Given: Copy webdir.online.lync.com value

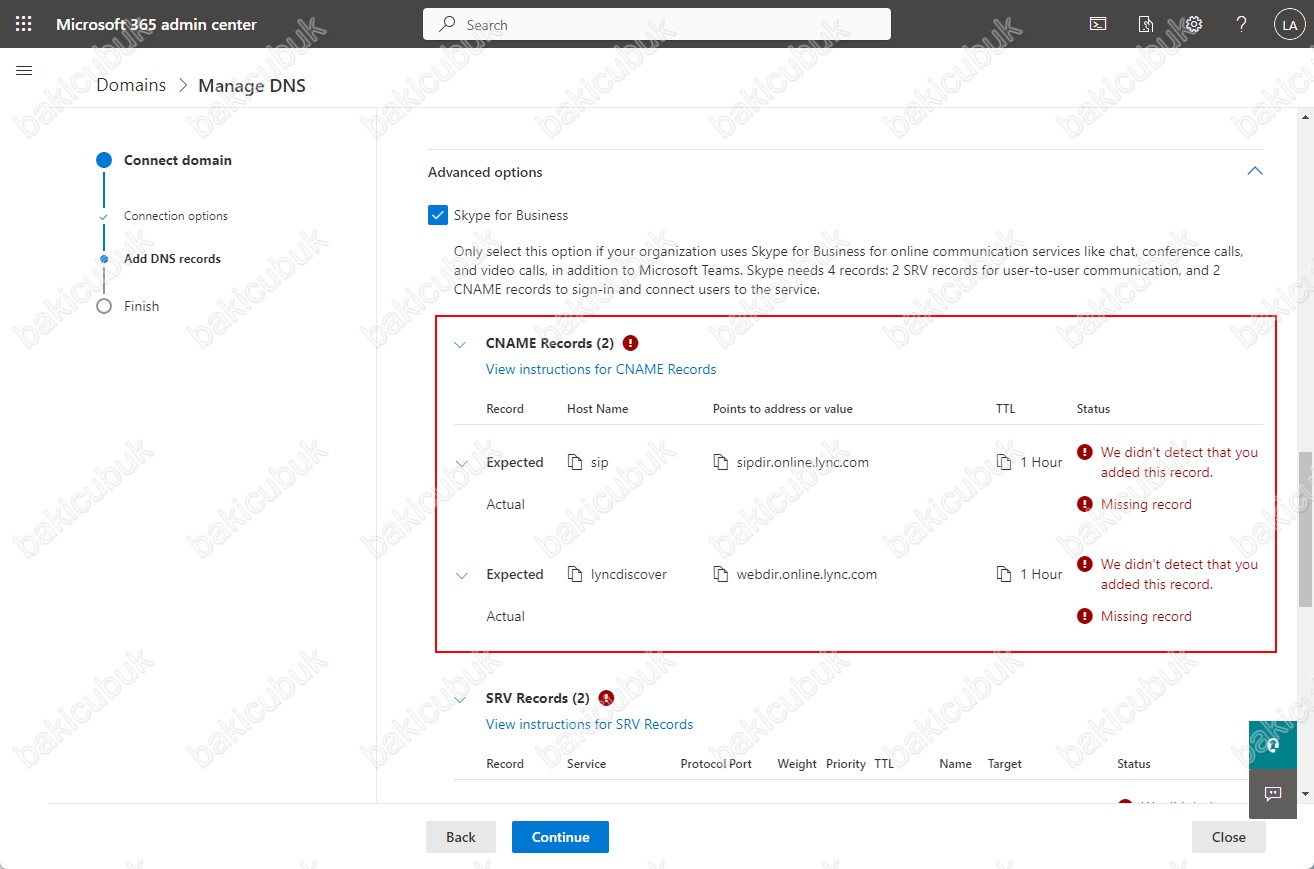Looking at the screenshot, I should (721, 574).
